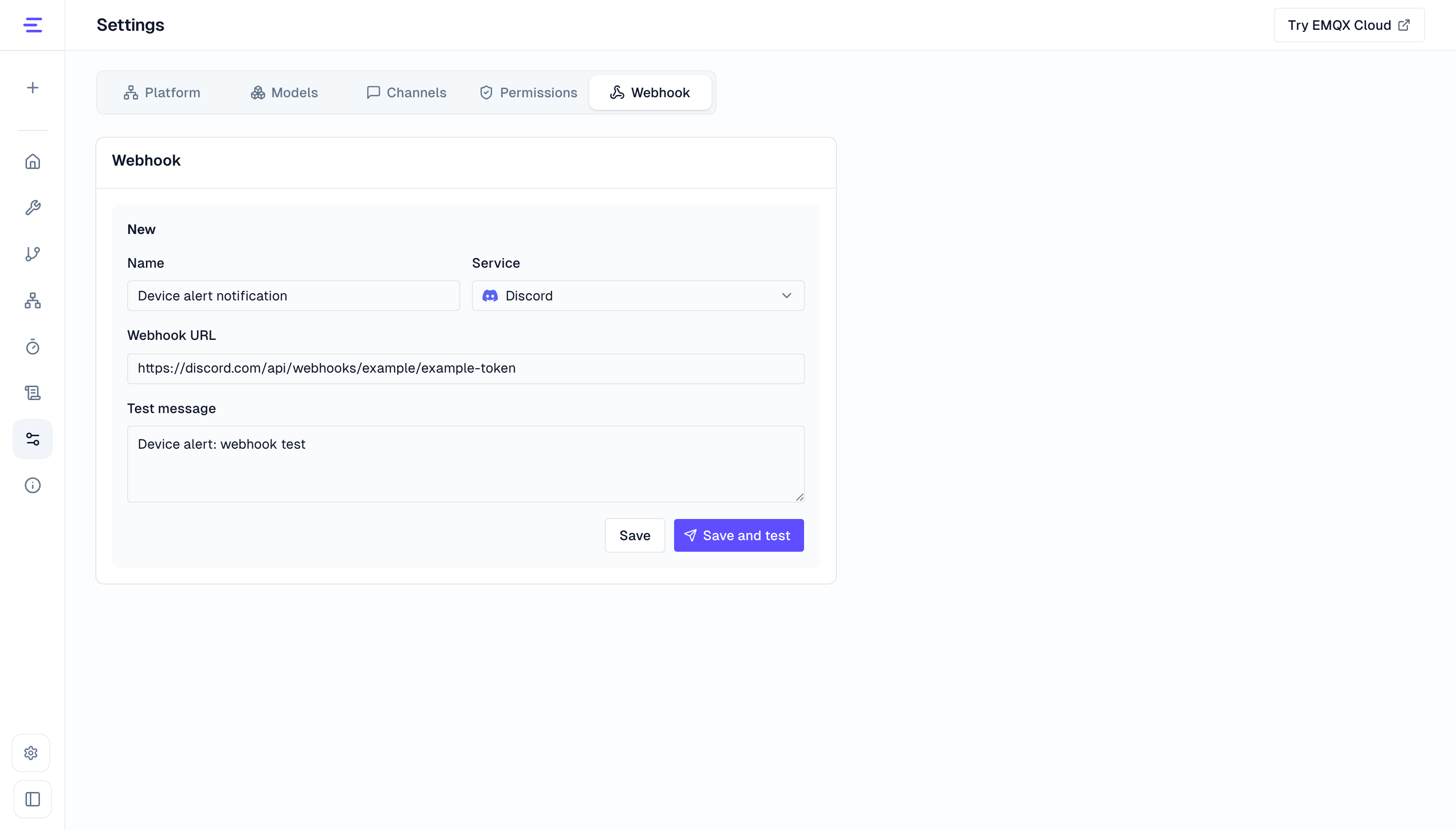Open the wrench tools icon in the sidebar

point(32,207)
